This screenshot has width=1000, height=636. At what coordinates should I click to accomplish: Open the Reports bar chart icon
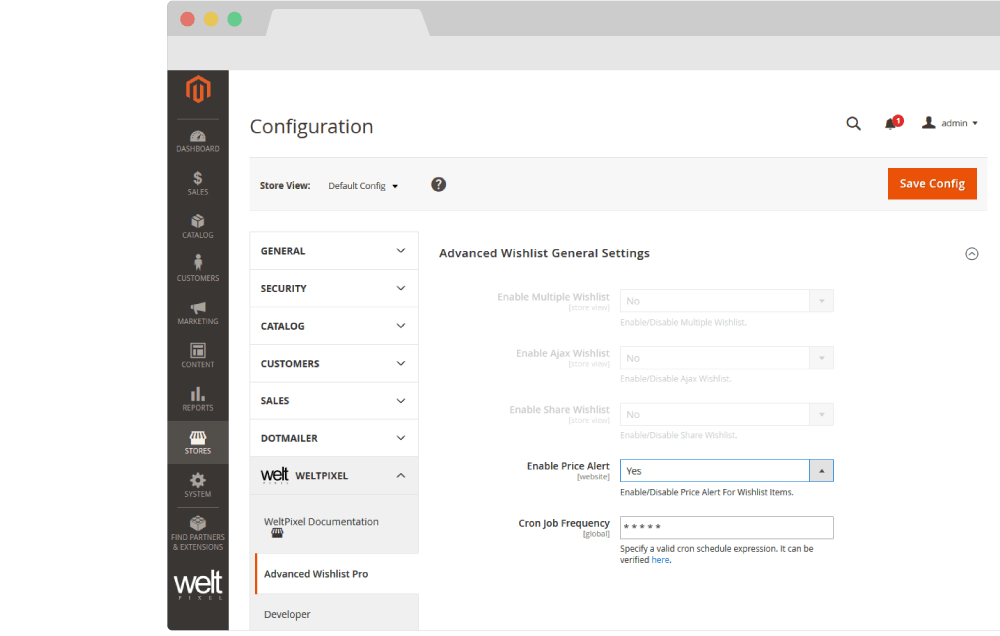click(197, 398)
